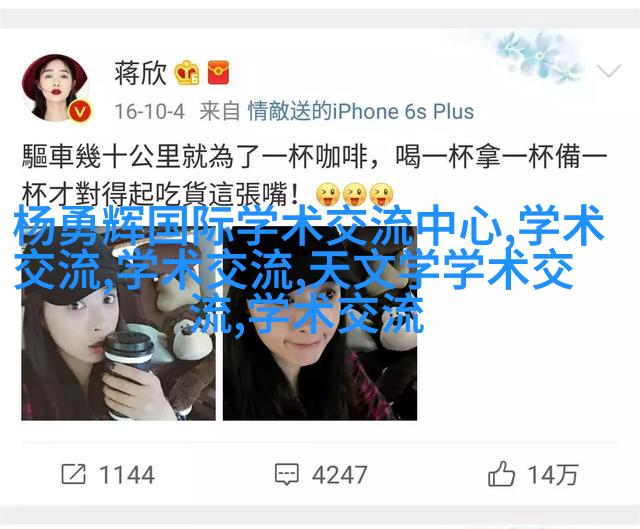Click the 14万 likes count
The height and width of the screenshot is (529, 640).
pyautogui.click(x=553, y=475)
